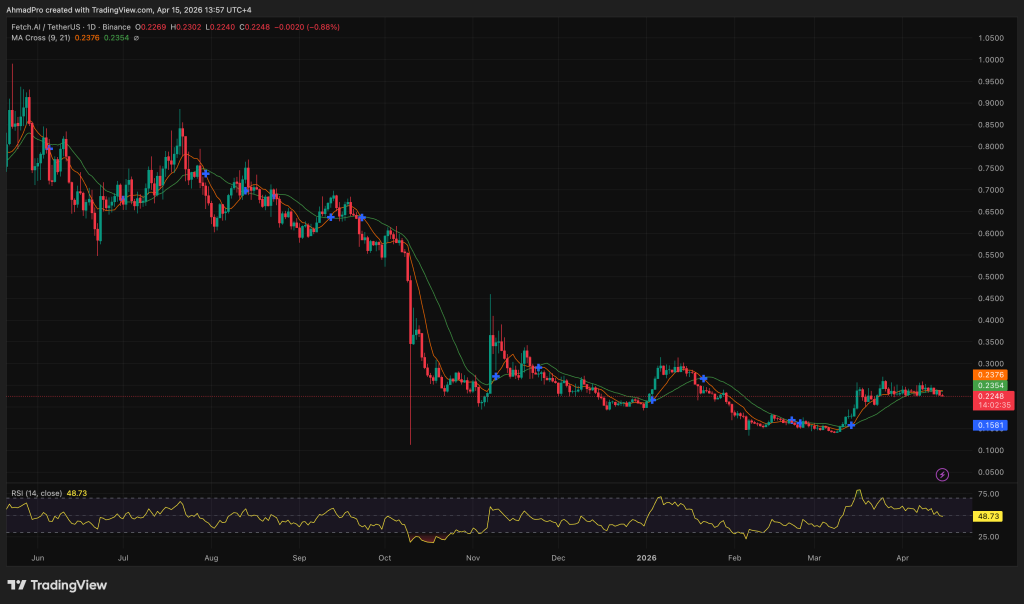Image resolution: width=1024 pixels, height=604 pixels.
Task: Click the orange 0.2376 MA price label
Action: [988, 375]
